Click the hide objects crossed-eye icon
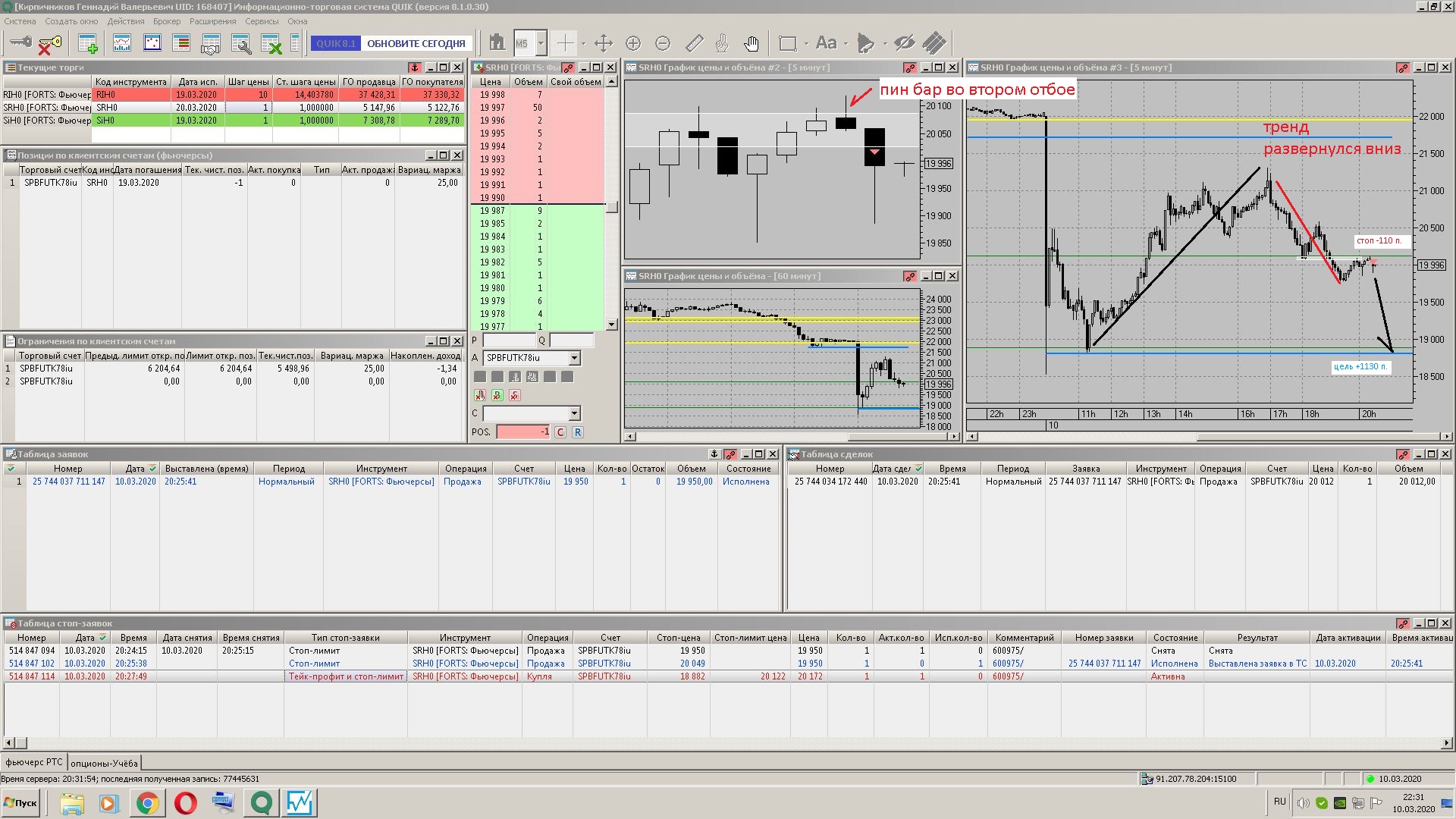The height and width of the screenshot is (819, 1456). click(x=904, y=43)
